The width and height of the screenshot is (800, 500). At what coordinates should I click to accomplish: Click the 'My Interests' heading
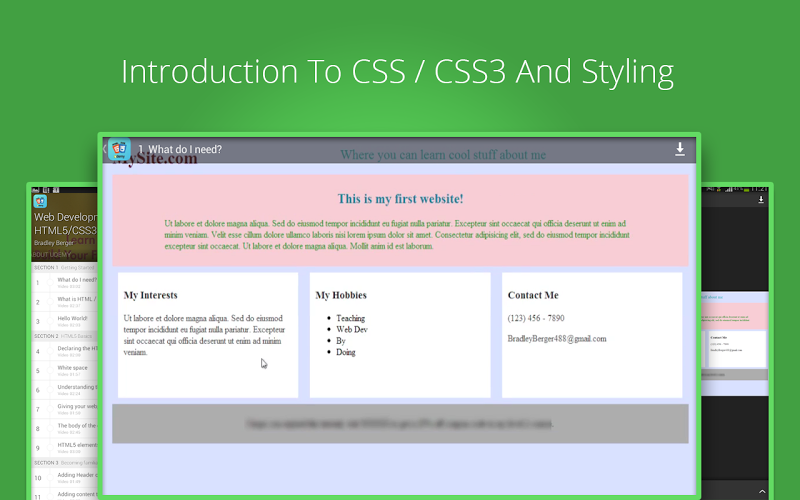click(151, 295)
